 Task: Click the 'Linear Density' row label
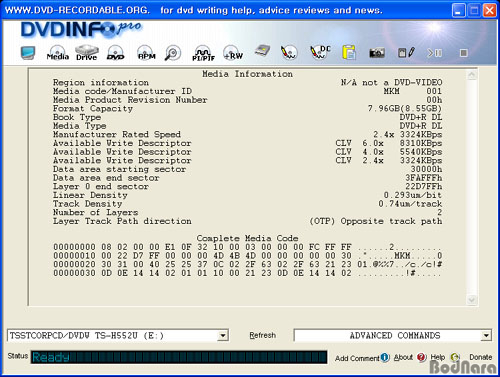pyautogui.click(x=90, y=195)
